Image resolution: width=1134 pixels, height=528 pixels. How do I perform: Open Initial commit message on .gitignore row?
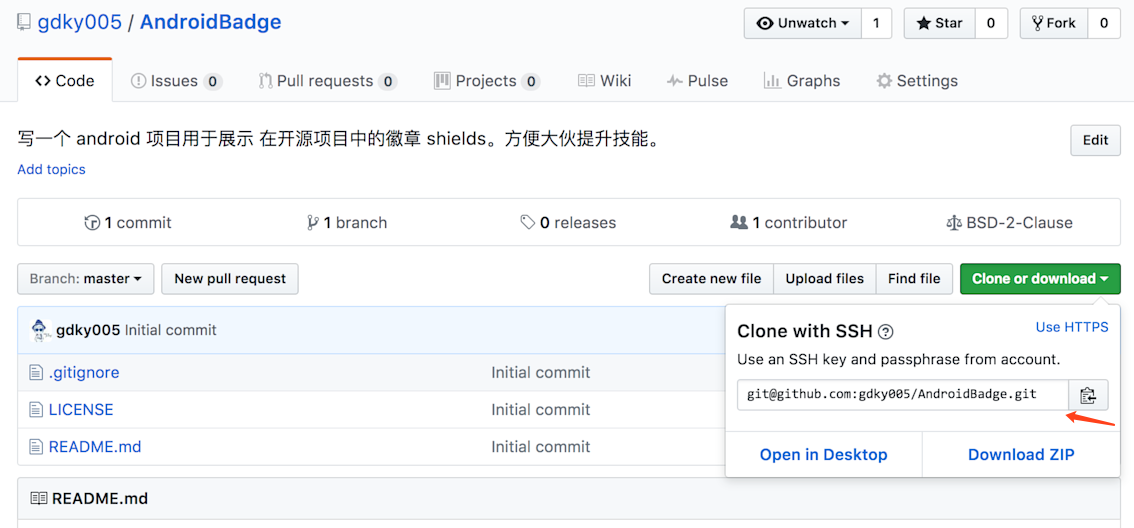coord(541,373)
